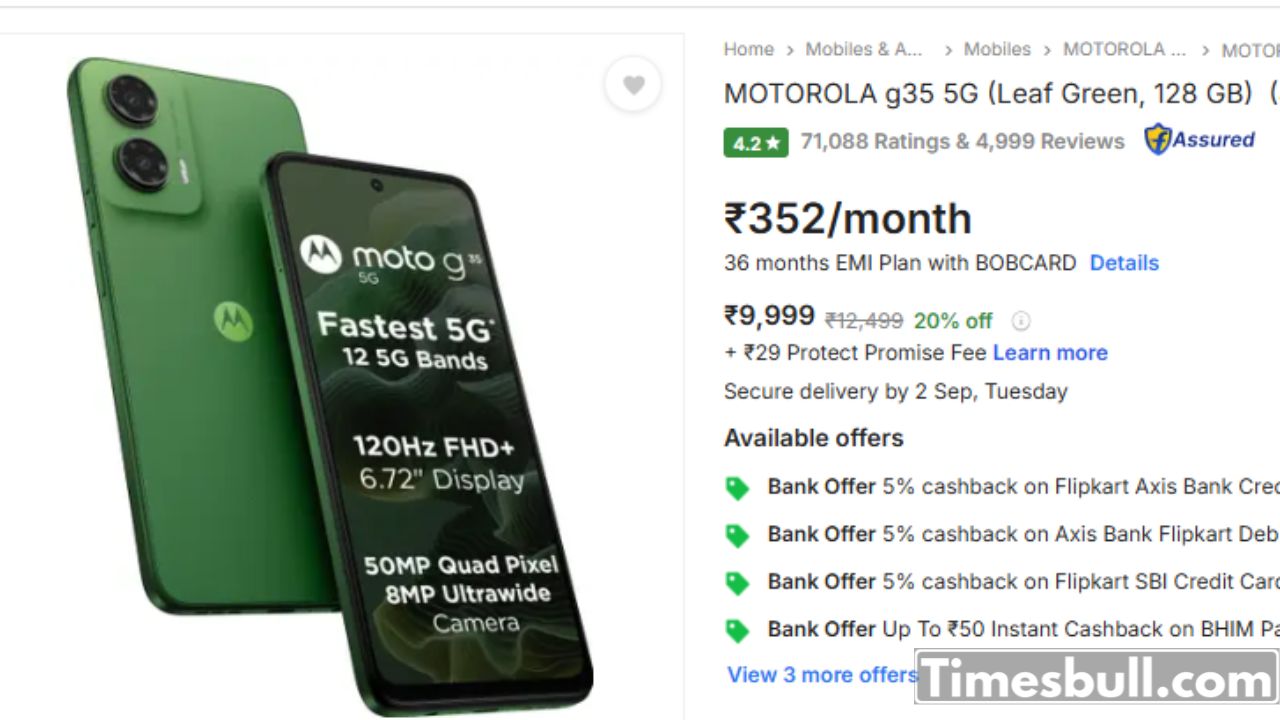1280x720 pixels.
Task: Click the breadcrumb chevron after Home
Action: 790,50
